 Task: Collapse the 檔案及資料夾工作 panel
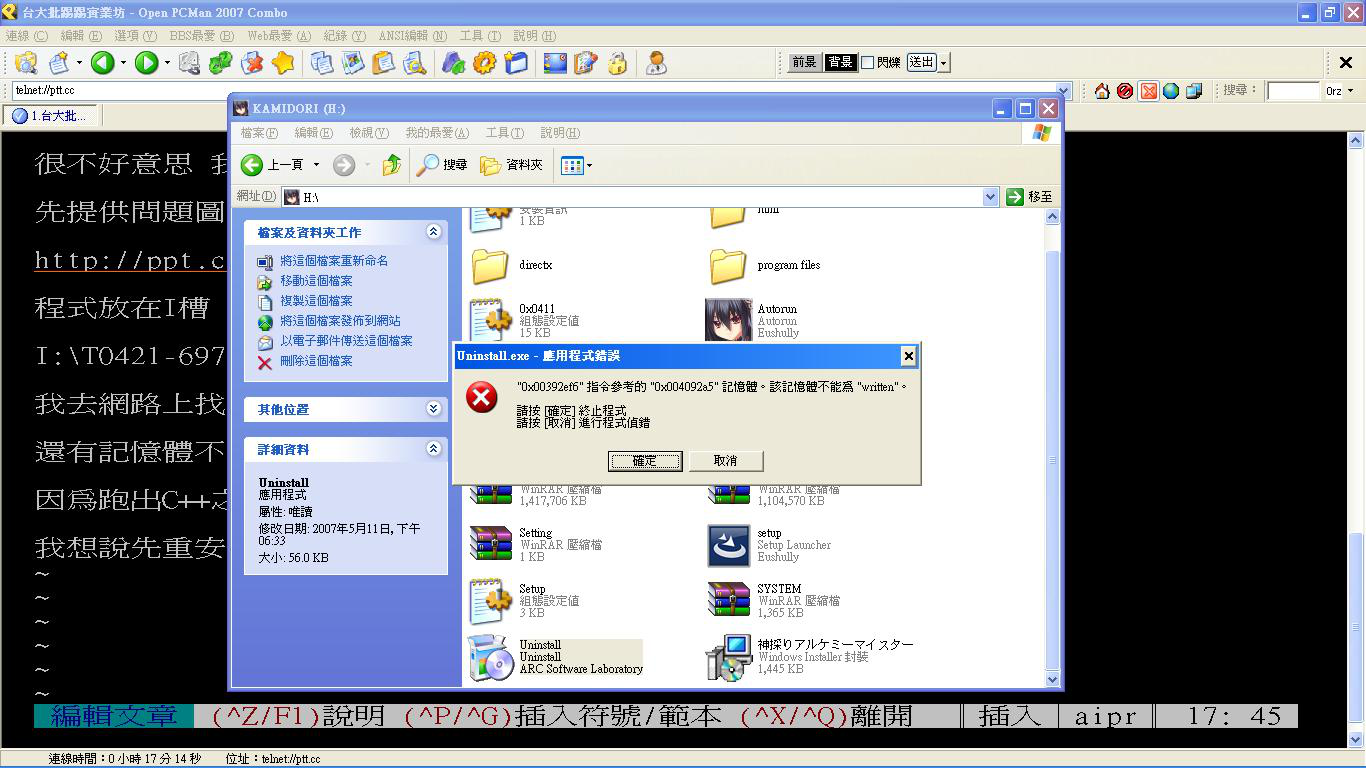click(x=433, y=232)
